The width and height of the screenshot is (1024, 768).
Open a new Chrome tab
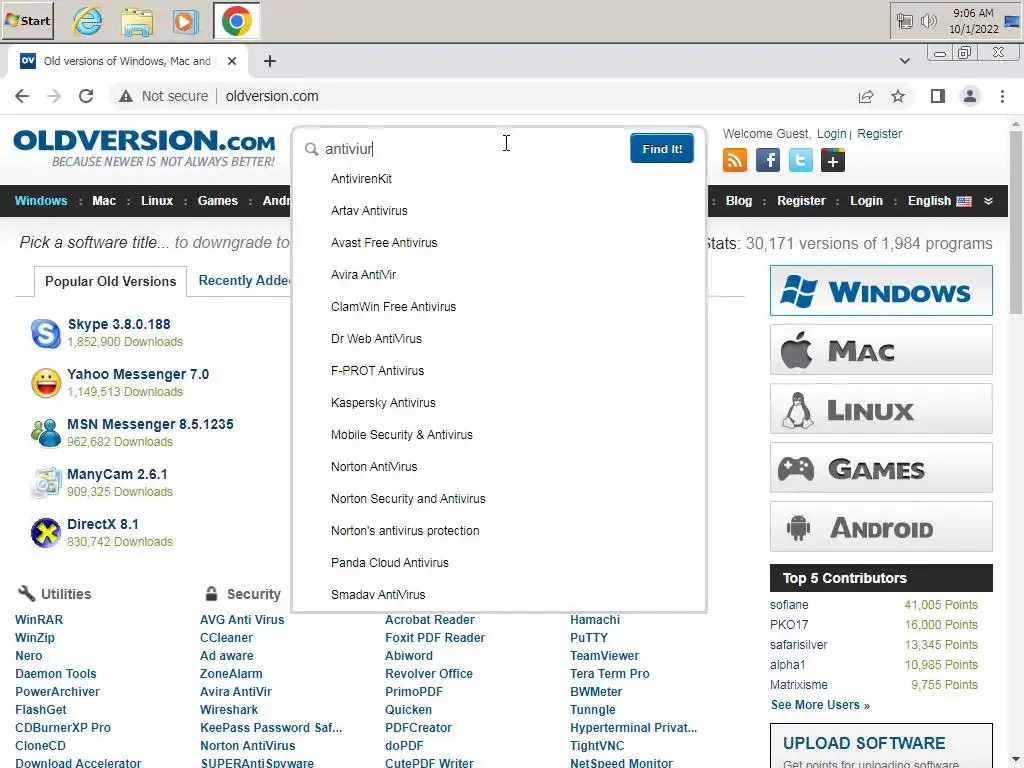coord(270,61)
